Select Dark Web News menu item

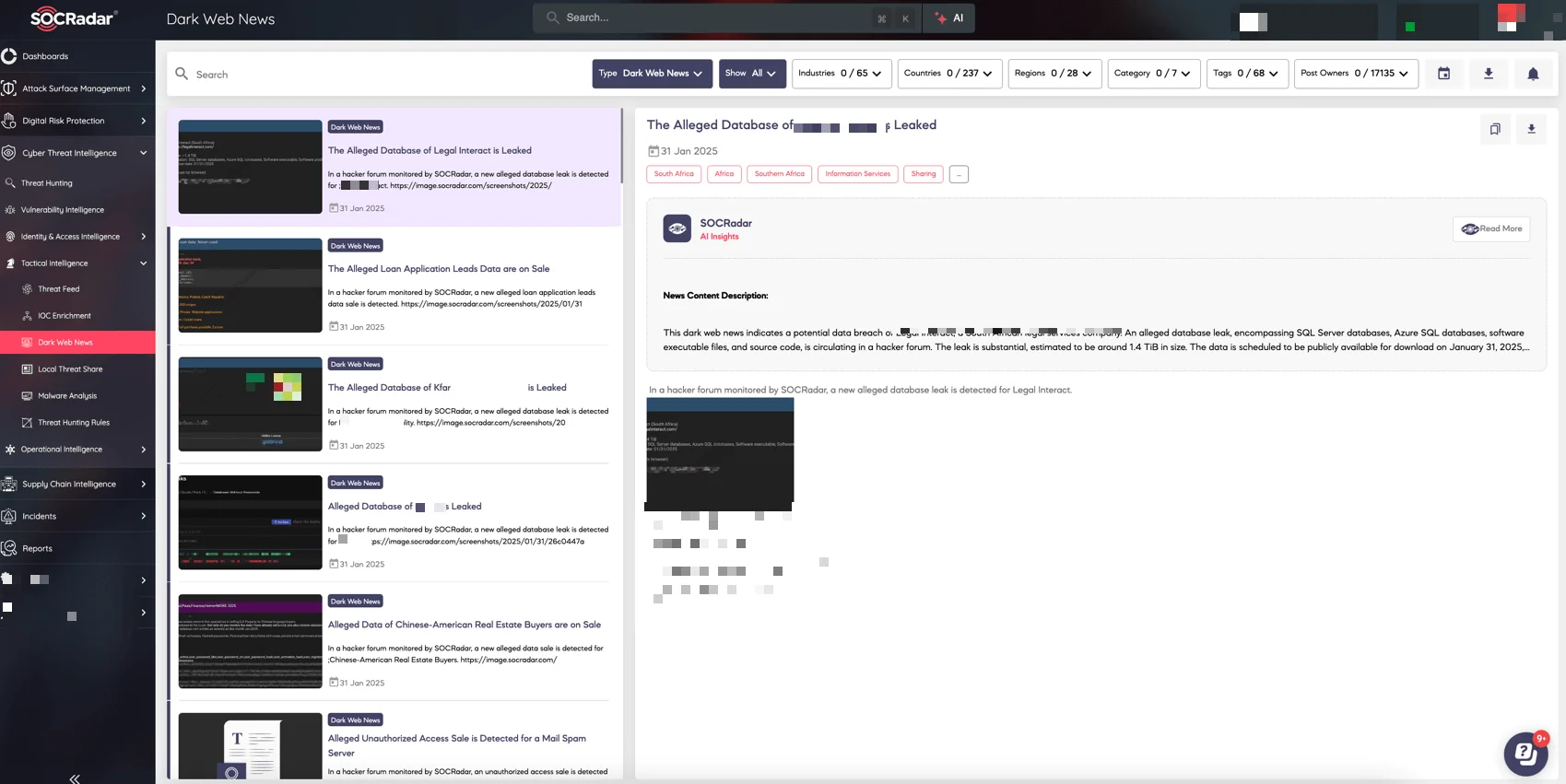pyautogui.click(x=77, y=342)
